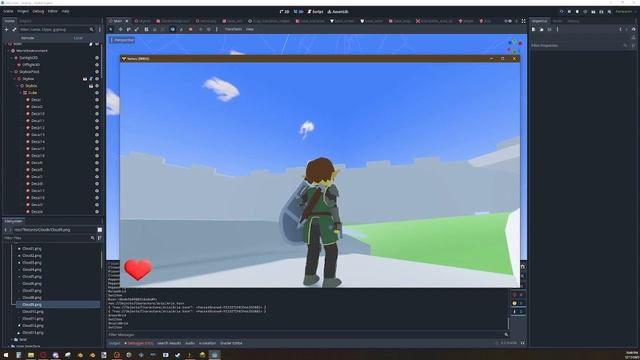This screenshot has width=640, height=360.
Task: Switch to the Script workspace
Action: (x=315, y=12)
